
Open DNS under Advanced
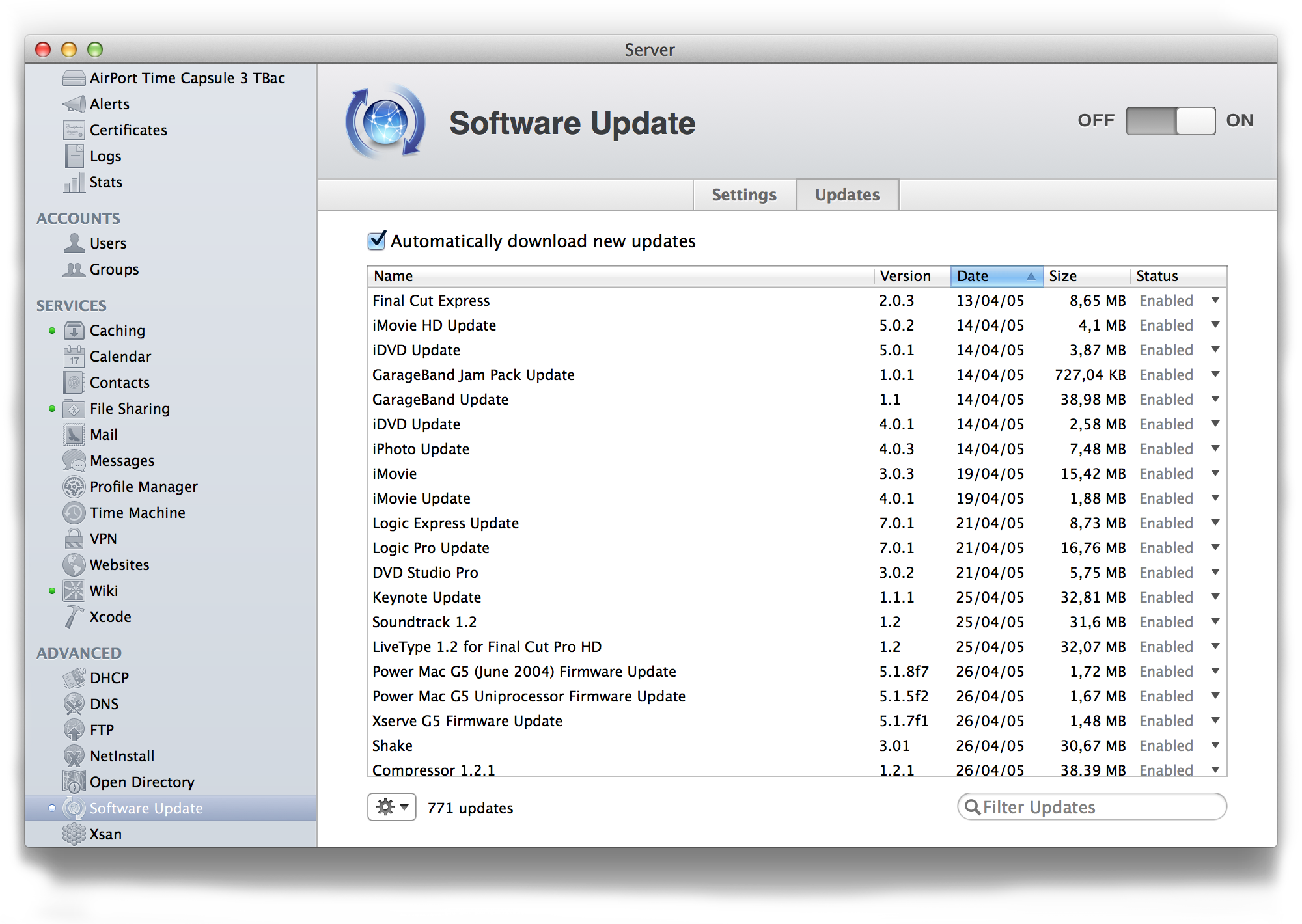click(90, 704)
